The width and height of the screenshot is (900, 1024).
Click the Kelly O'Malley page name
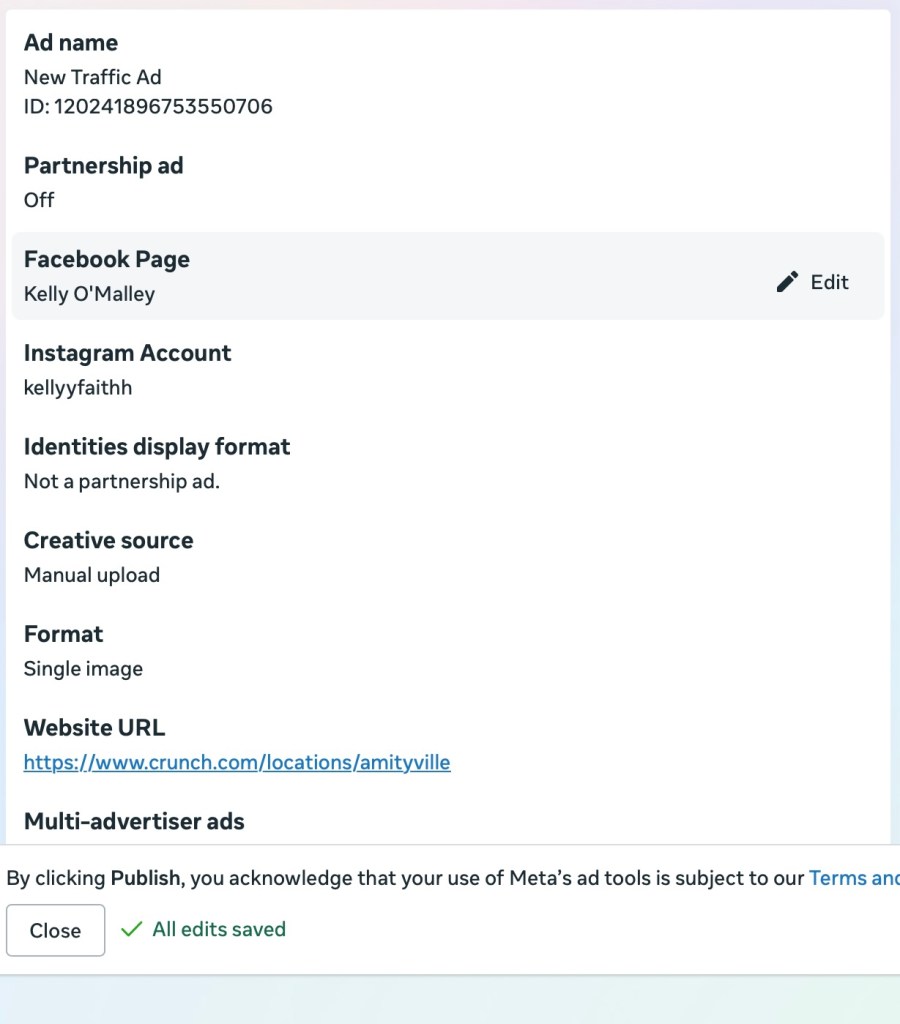pyautogui.click(x=89, y=294)
